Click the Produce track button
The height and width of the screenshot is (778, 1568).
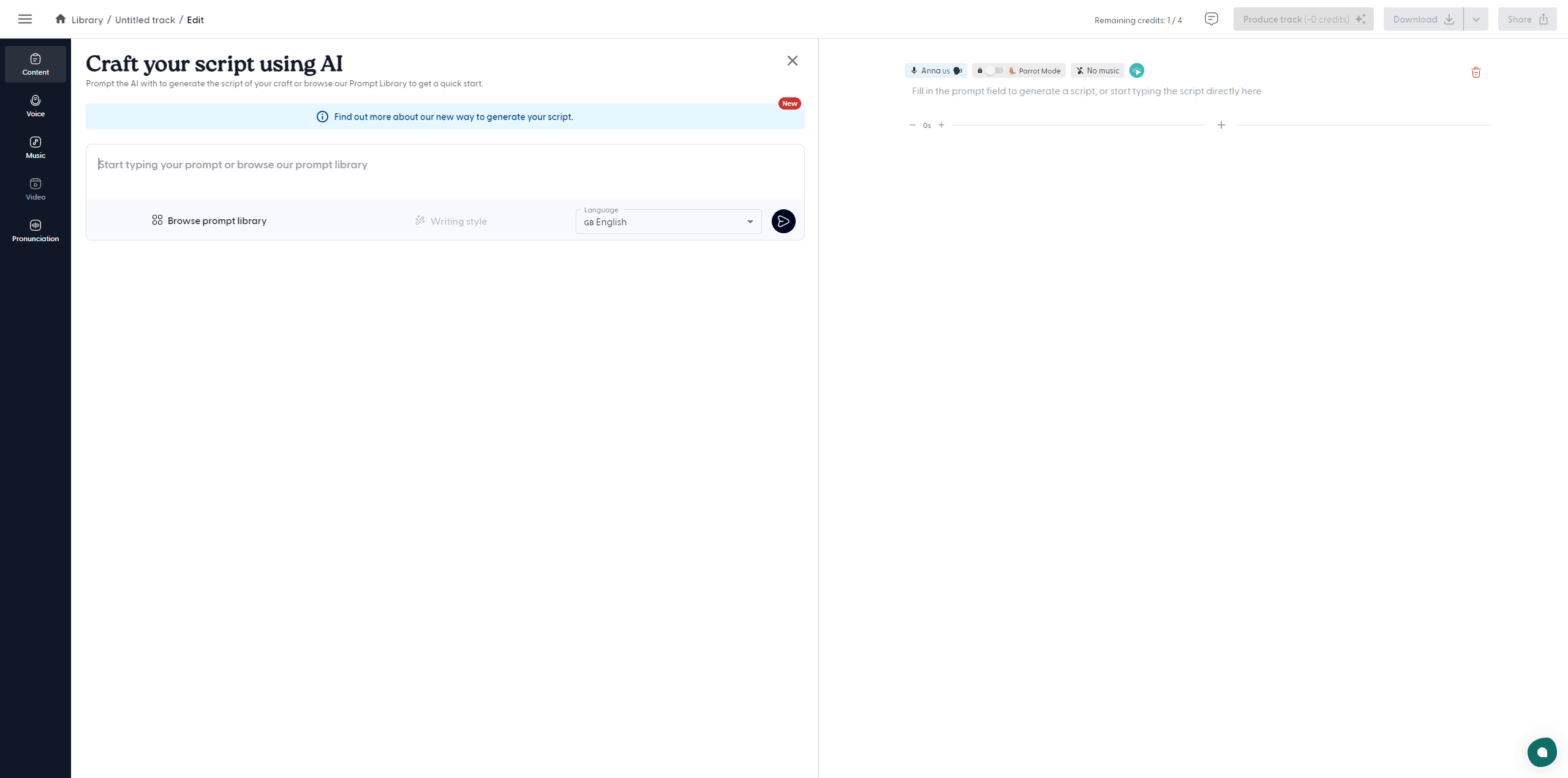click(x=1303, y=19)
